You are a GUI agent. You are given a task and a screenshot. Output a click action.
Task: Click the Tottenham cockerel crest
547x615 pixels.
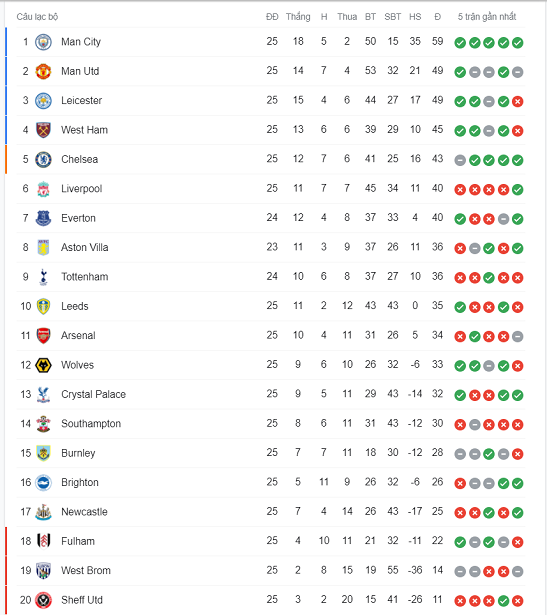tap(43, 277)
